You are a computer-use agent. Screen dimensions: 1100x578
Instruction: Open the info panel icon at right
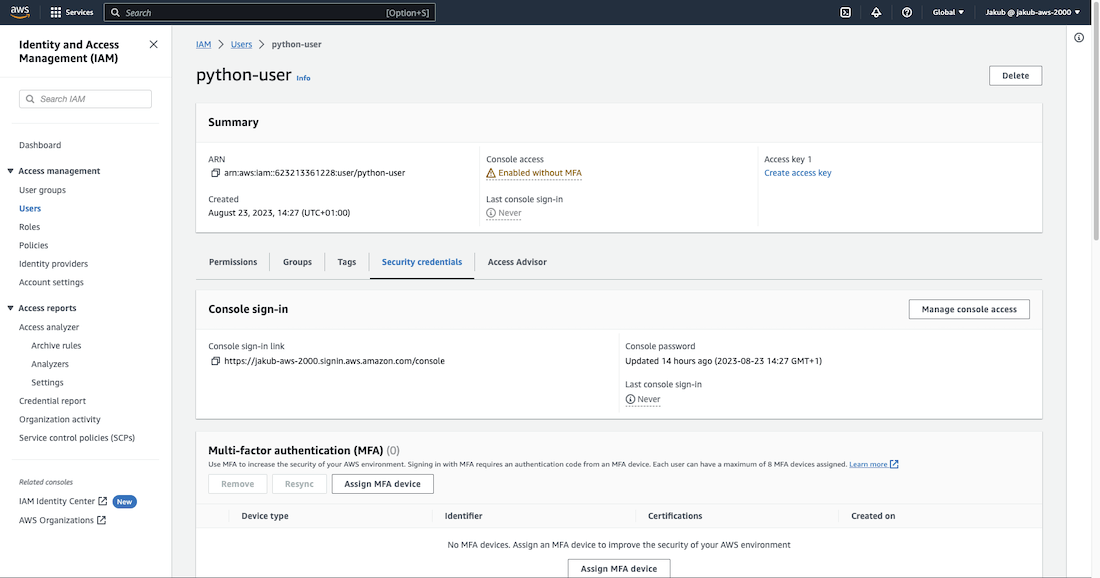(x=1079, y=38)
